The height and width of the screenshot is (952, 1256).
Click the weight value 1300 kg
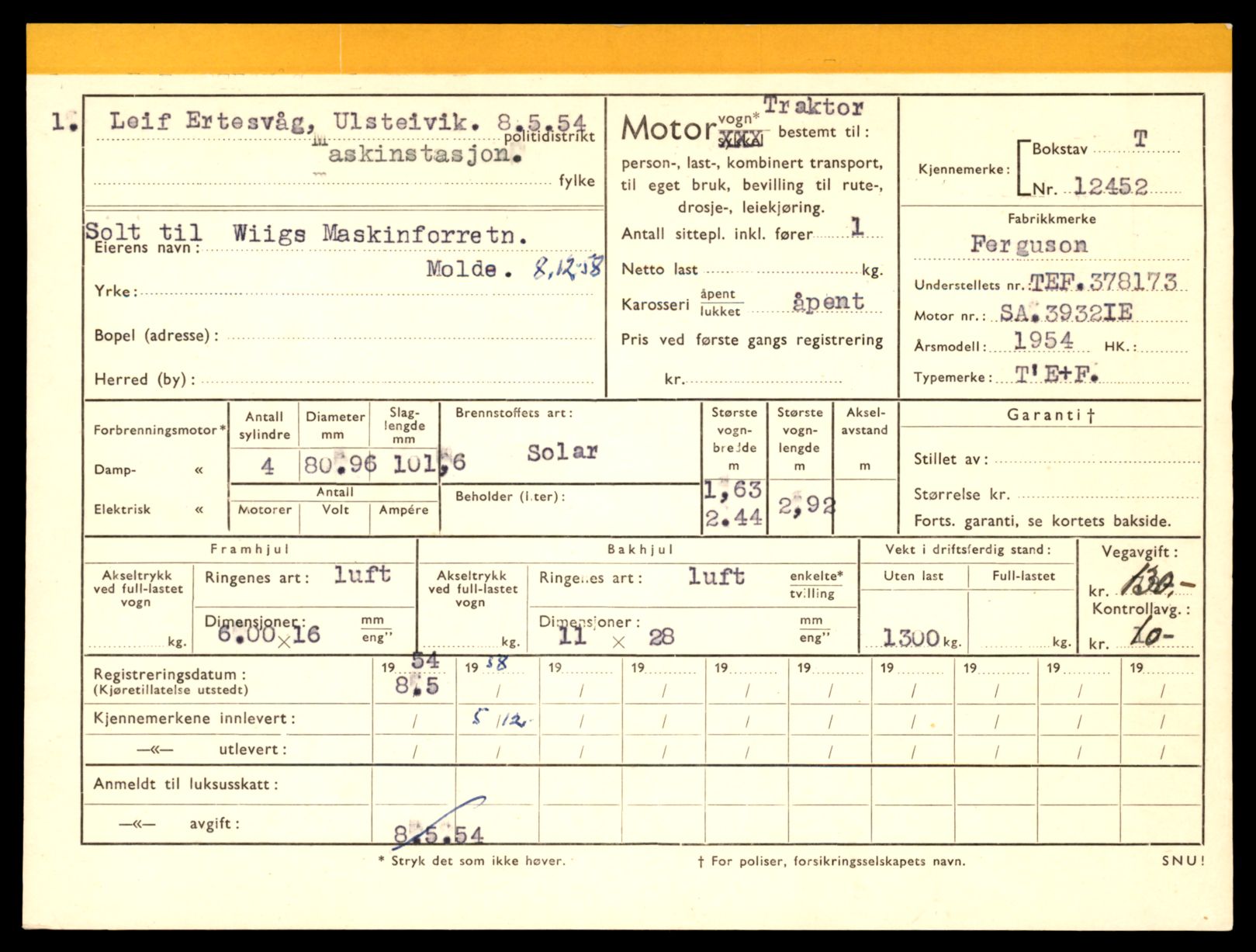click(912, 638)
